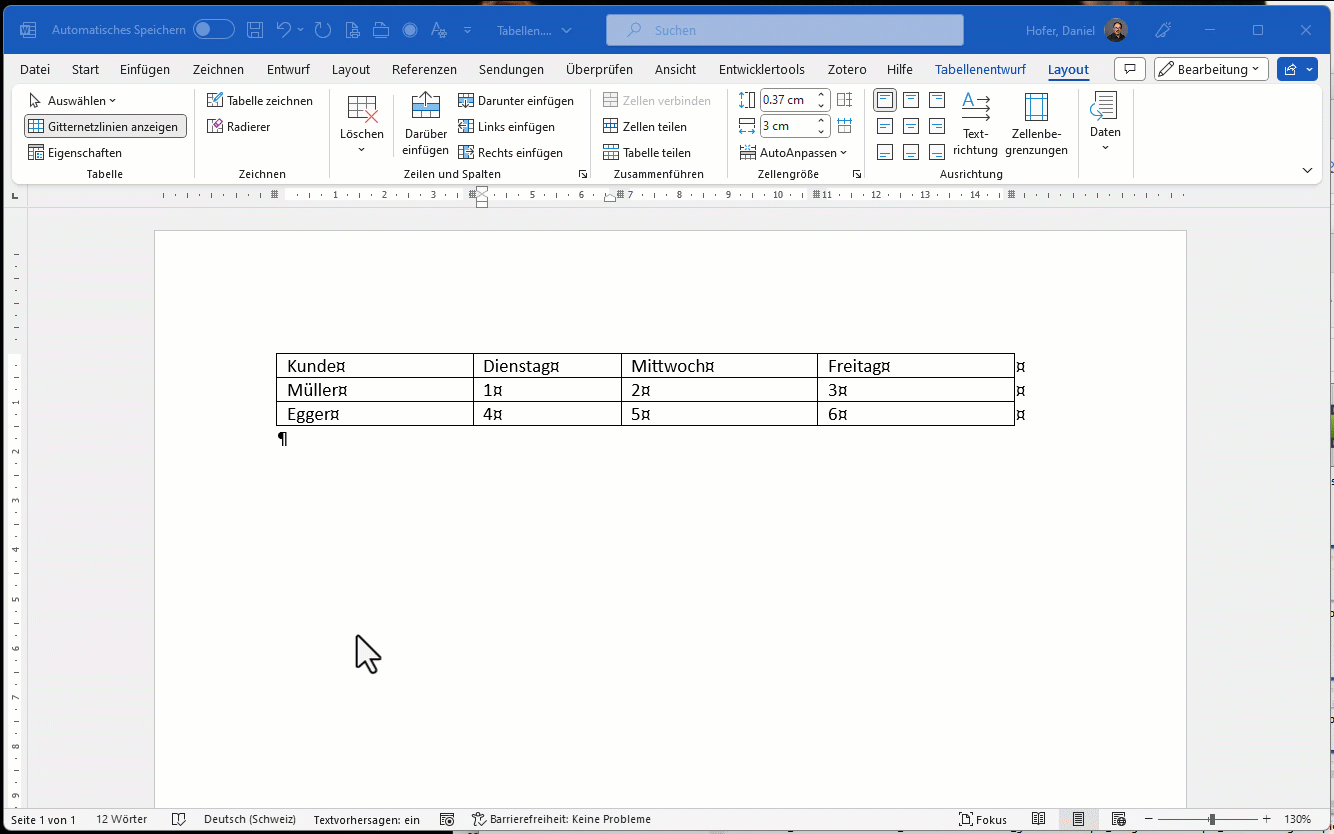Toggle Gitternetzlinien anzeigen
Viewport: 1334px width, 834px height.
pos(105,127)
